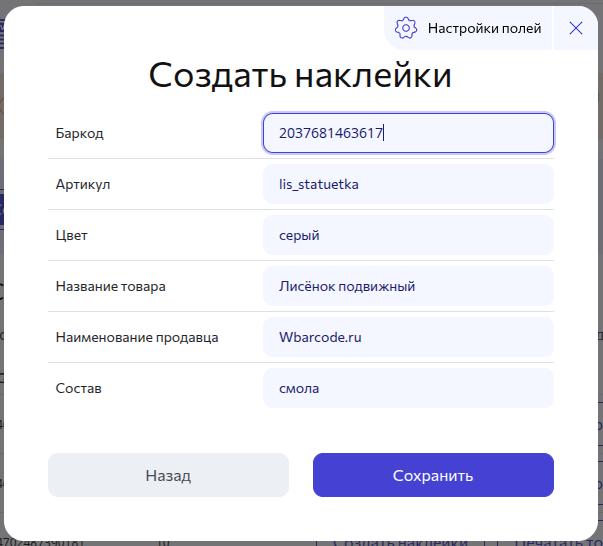Image resolution: width=603 pixels, height=546 pixels.
Task: Click the Печатать button behind the dialog
Action: (555, 541)
